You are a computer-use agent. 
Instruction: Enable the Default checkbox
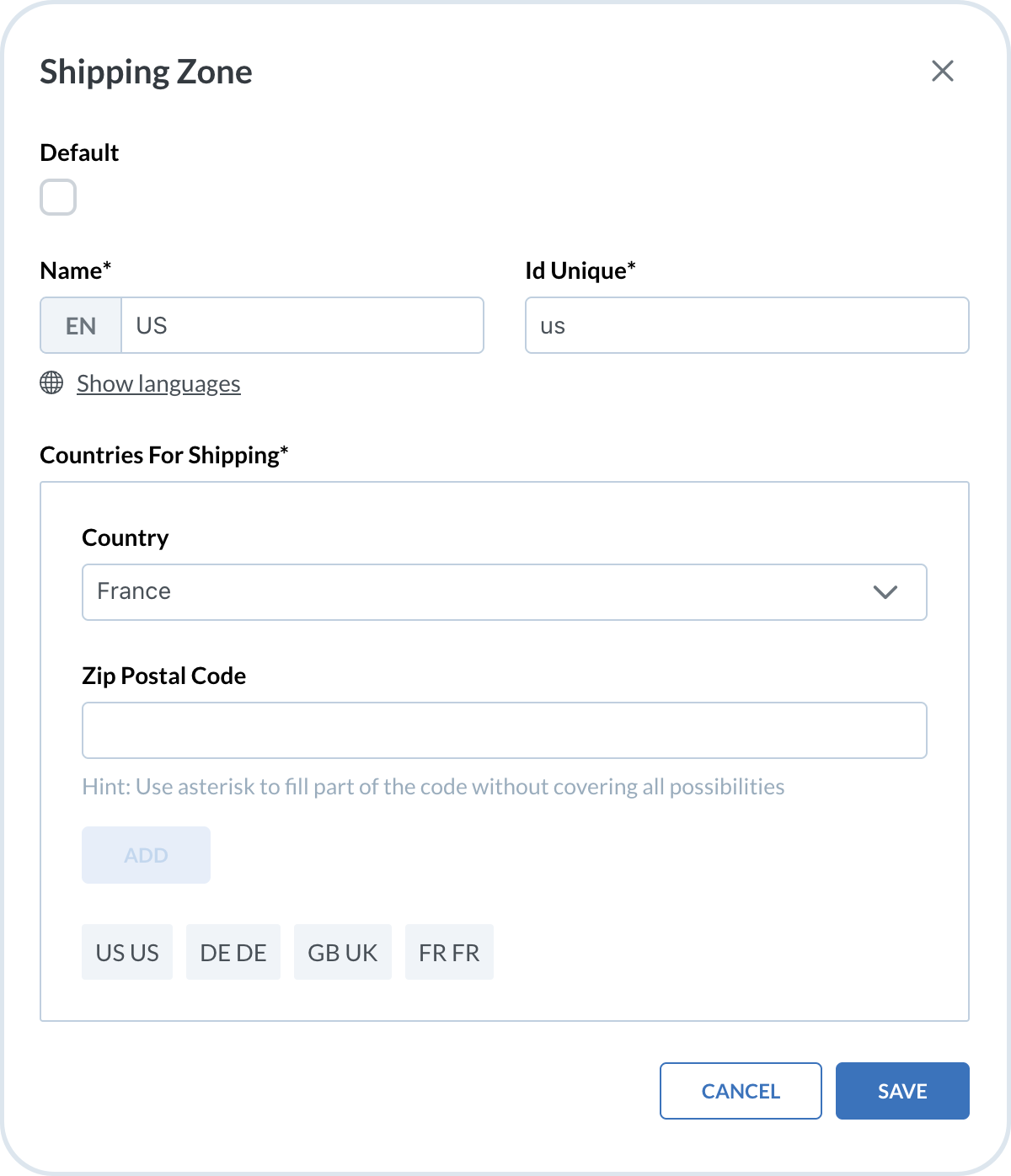click(x=58, y=197)
